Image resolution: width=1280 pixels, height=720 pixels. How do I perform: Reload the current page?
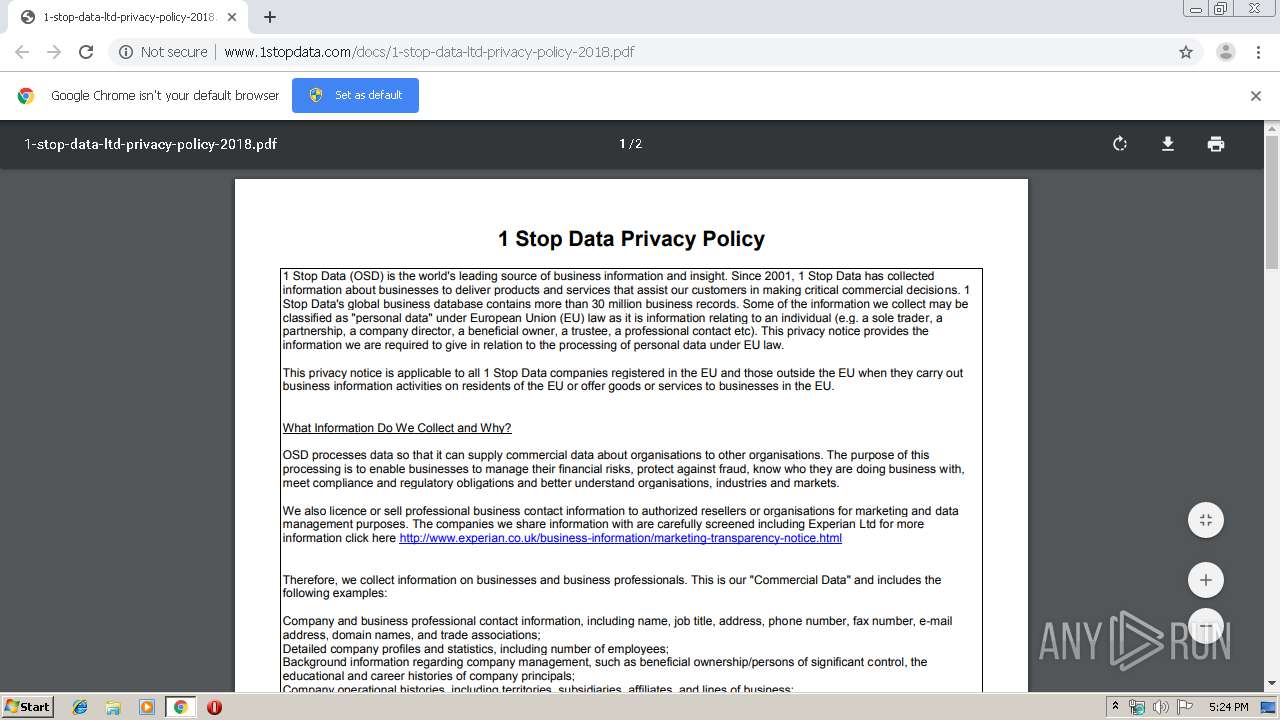[x=86, y=52]
